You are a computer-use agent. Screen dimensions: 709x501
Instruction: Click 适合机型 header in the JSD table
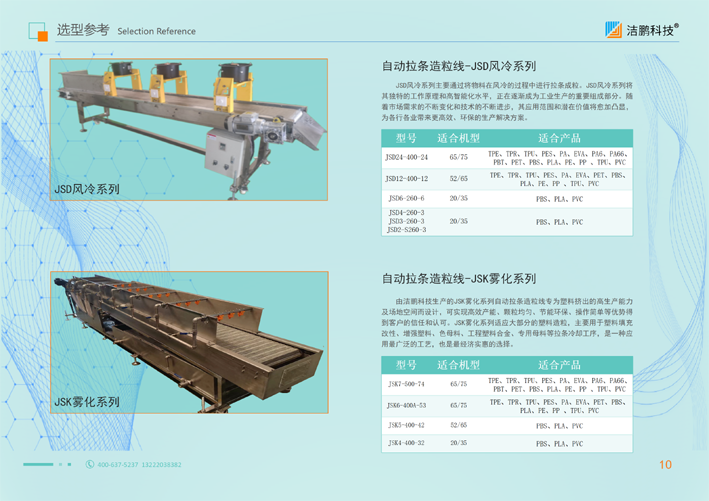(x=458, y=138)
